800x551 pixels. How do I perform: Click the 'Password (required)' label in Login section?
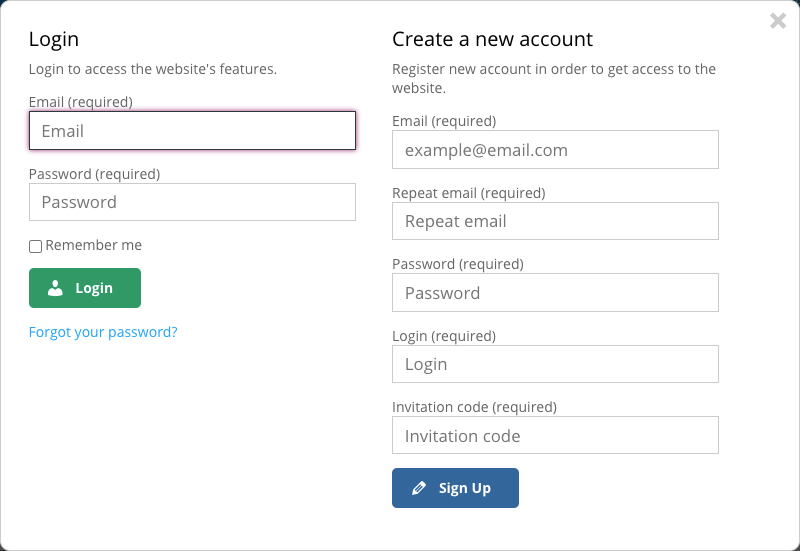tap(94, 174)
